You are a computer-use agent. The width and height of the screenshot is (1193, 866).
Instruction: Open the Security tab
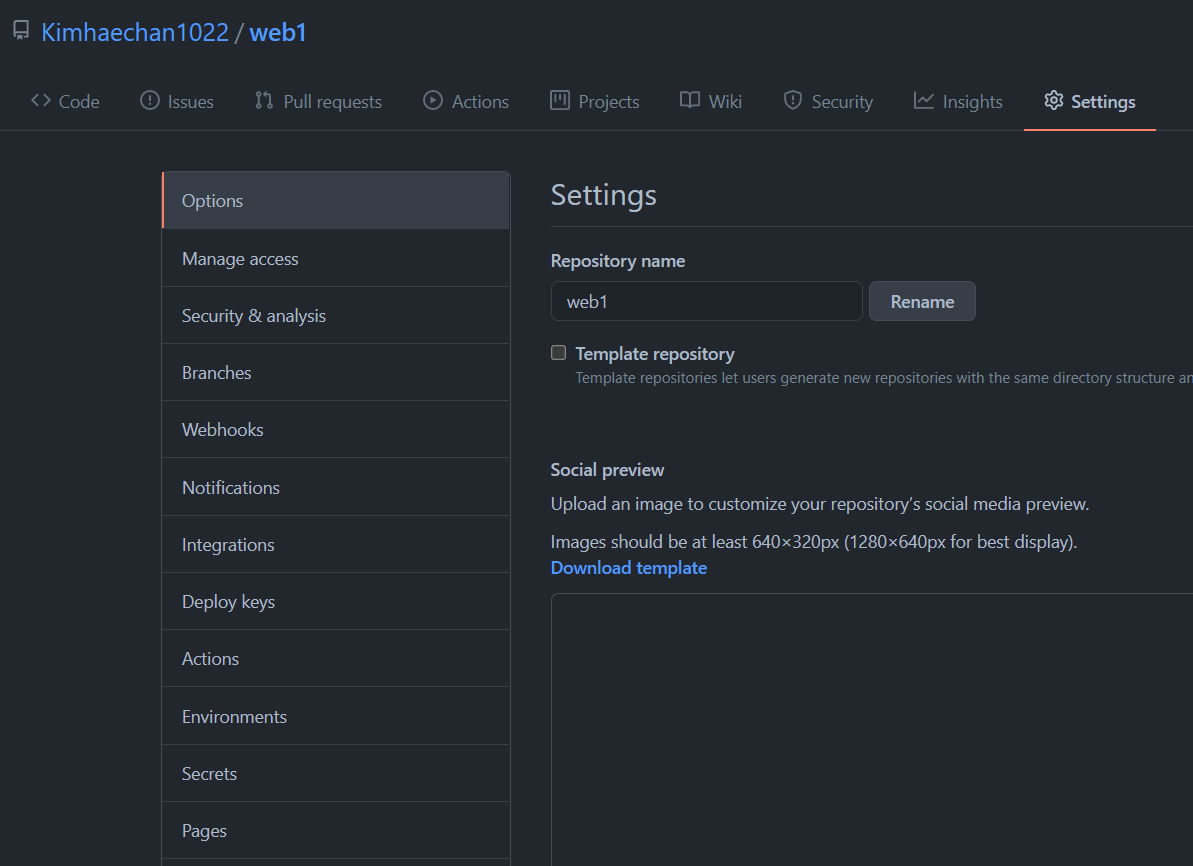click(829, 101)
